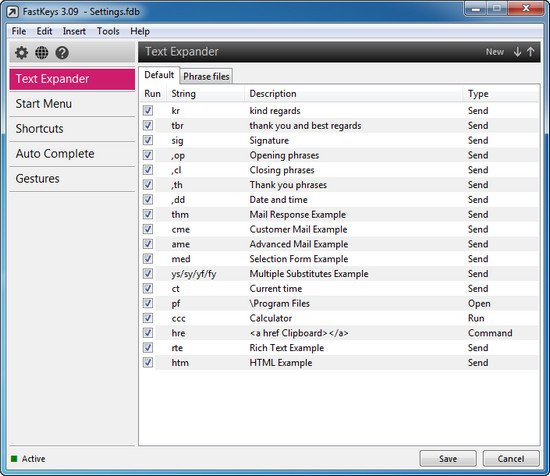Click the 'Open' type cell

point(479,303)
